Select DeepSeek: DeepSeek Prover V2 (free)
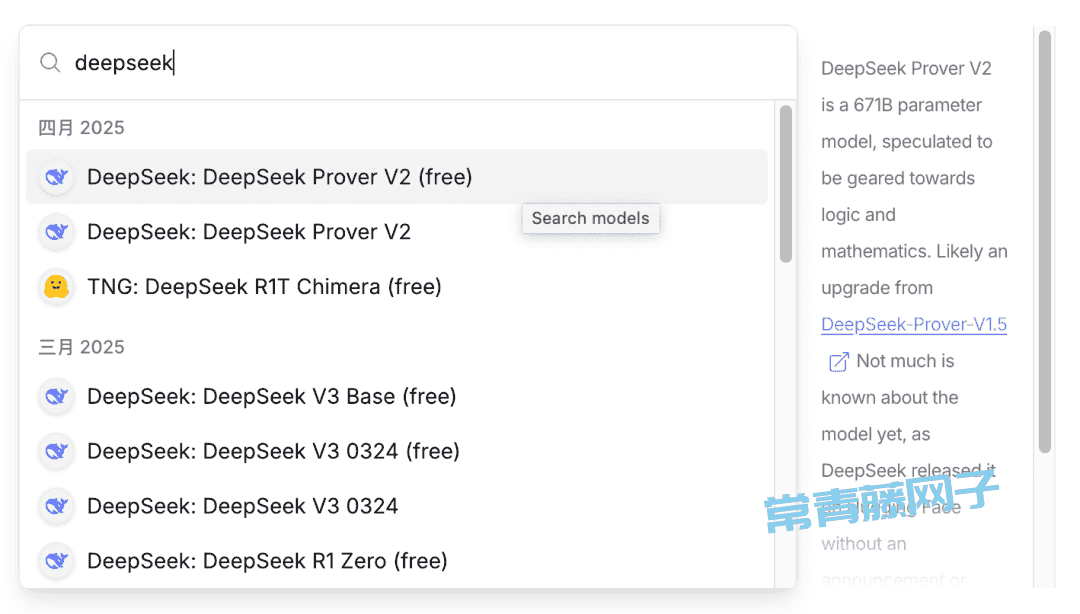This screenshot has width=1080, height=614. click(397, 177)
